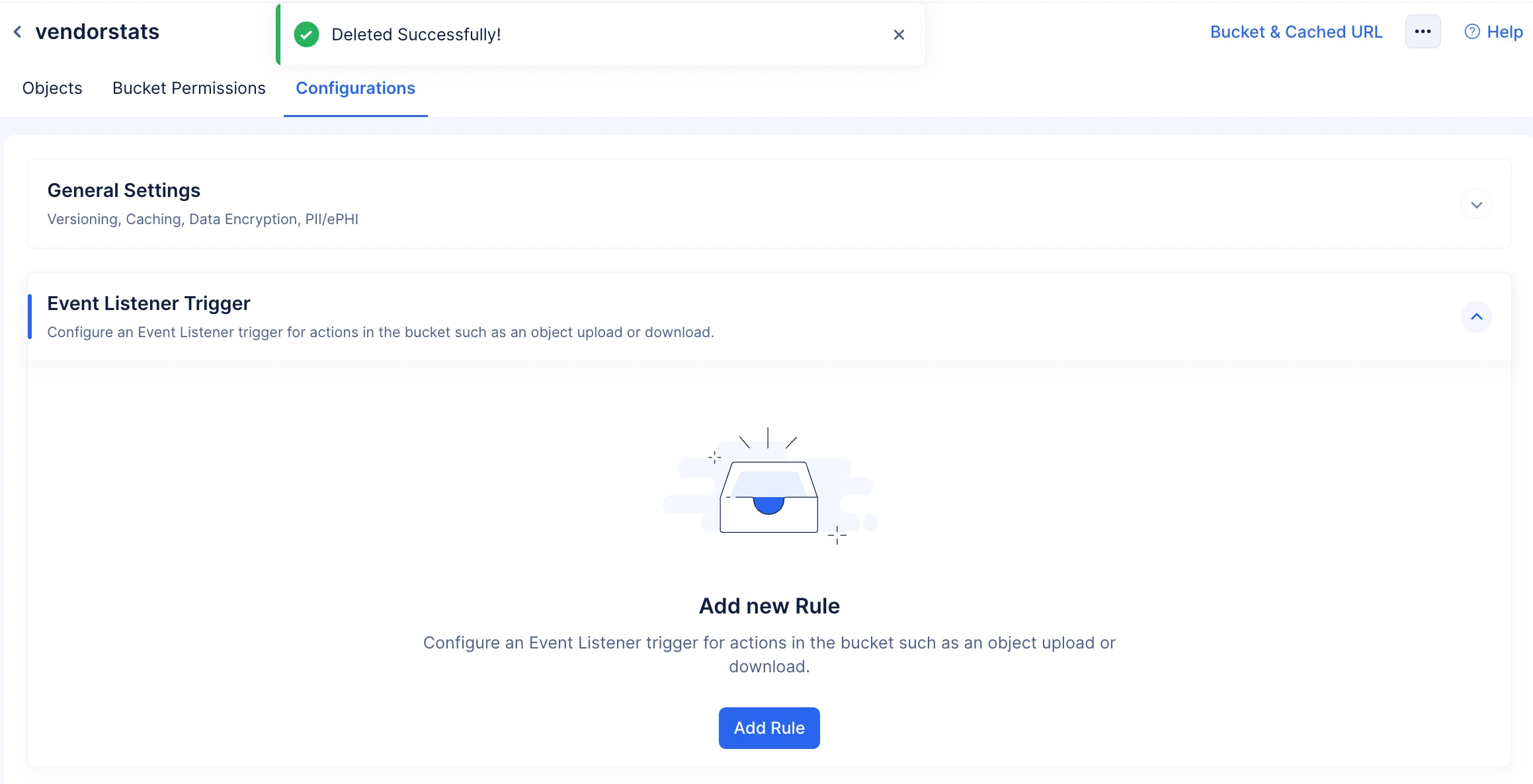Click the Deleted Successfully message text
This screenshot has width=1533, height=784.
point(416,34)
